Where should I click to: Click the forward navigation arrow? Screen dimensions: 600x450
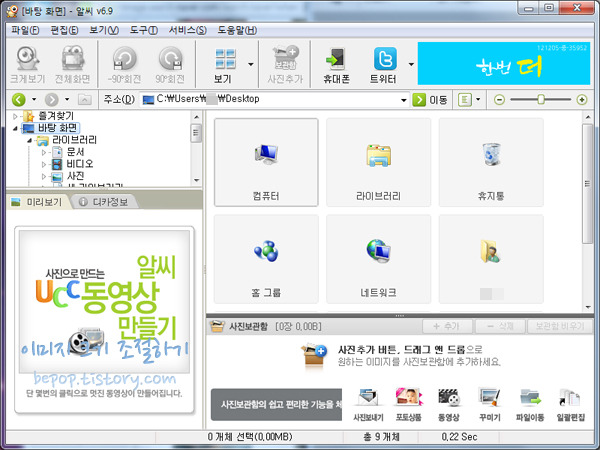click(52, 100)
